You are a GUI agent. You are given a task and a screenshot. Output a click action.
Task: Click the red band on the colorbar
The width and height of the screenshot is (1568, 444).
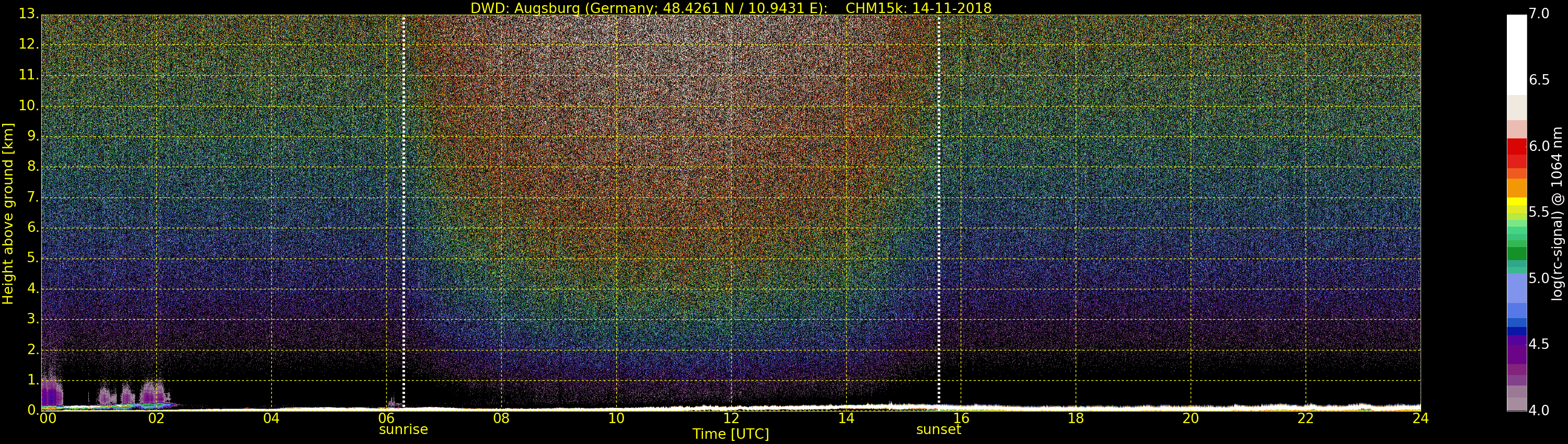pos(1516,147)
